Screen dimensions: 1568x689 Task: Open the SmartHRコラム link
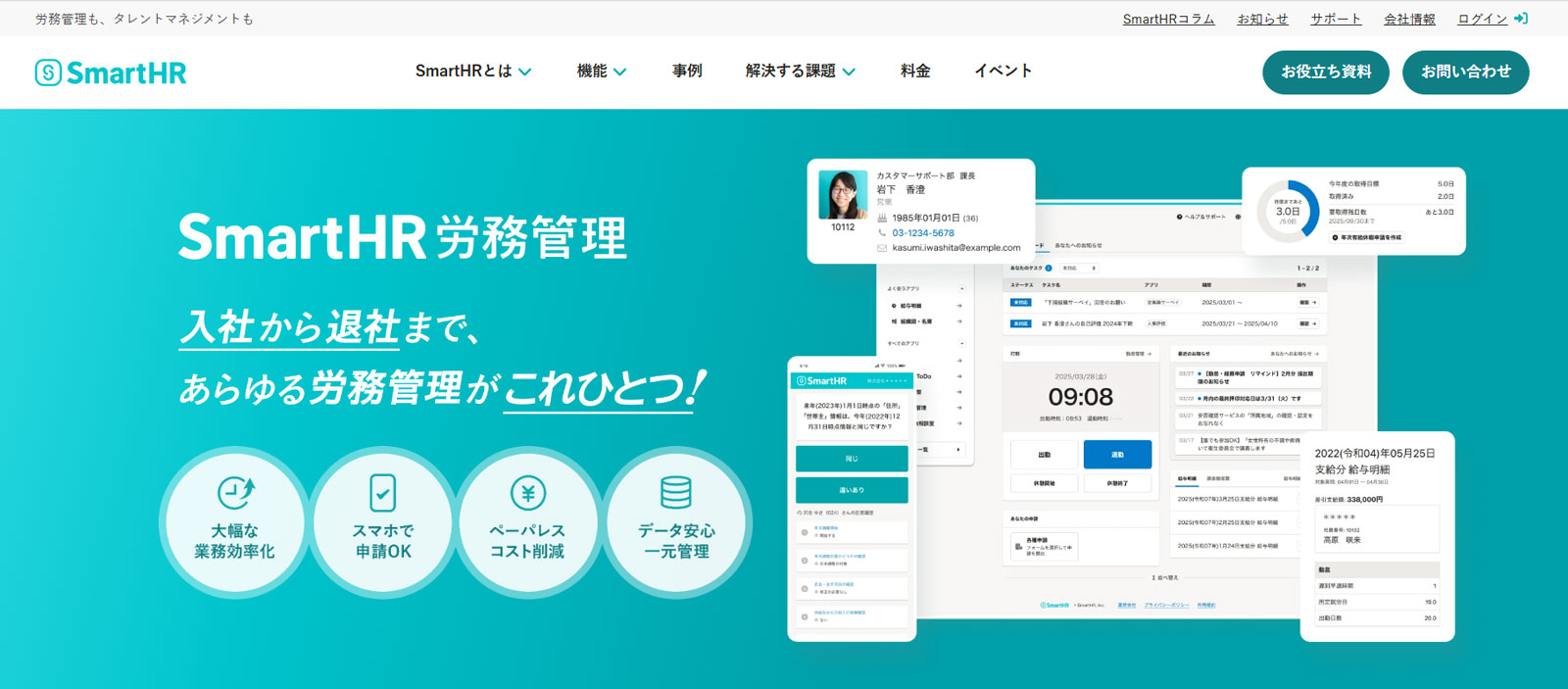tap(1168, 19)
